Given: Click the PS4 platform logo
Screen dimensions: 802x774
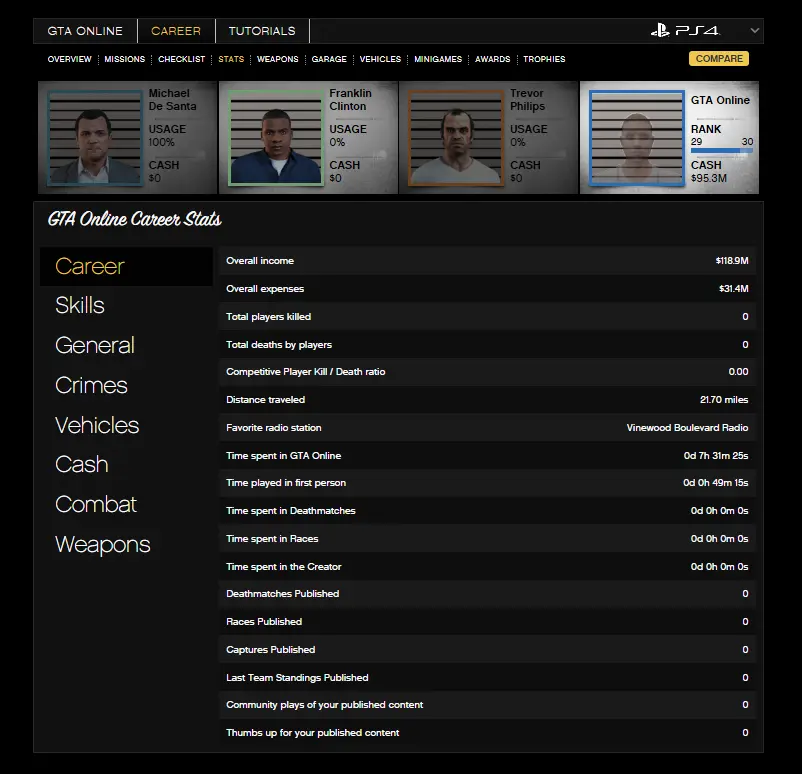Looking at the screenshot, I should click(685, 31).
